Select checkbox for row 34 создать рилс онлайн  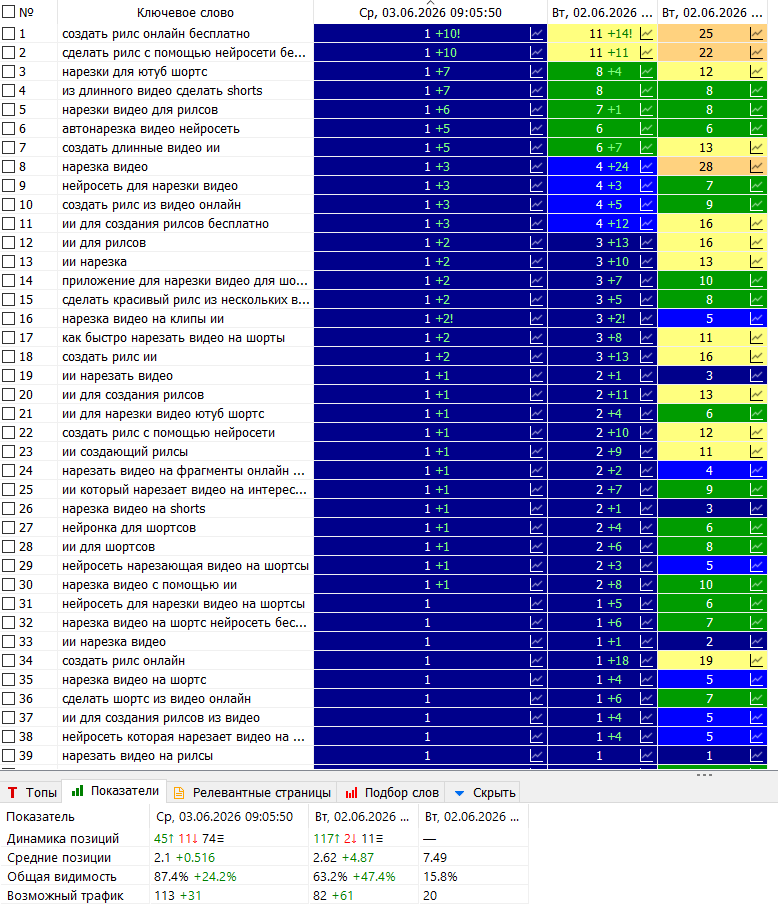8,661
